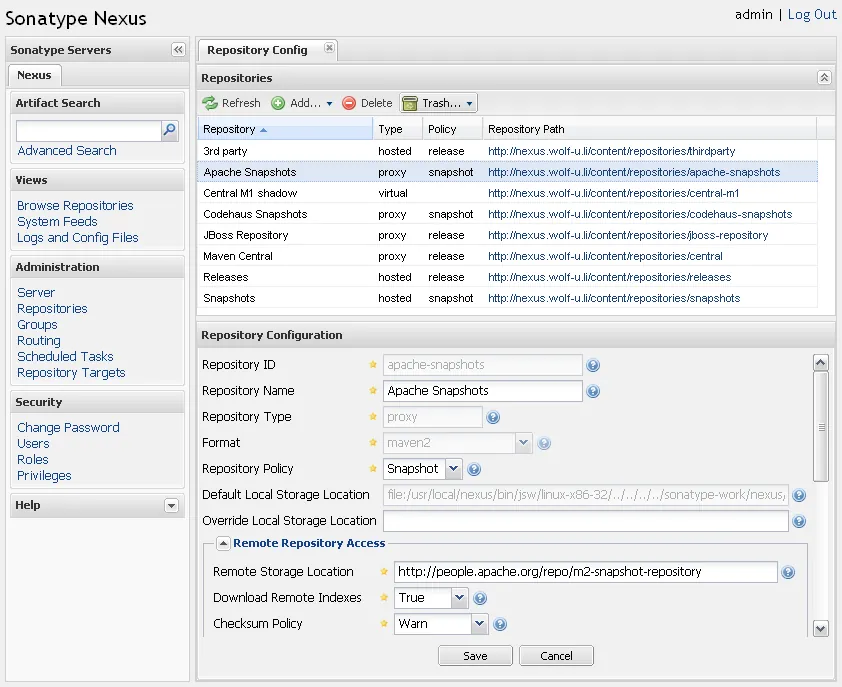Open help icon for Override Local Storage Location
Image resolution: width=842 pixels, height=687 pixels.
(x=799, y=521)
